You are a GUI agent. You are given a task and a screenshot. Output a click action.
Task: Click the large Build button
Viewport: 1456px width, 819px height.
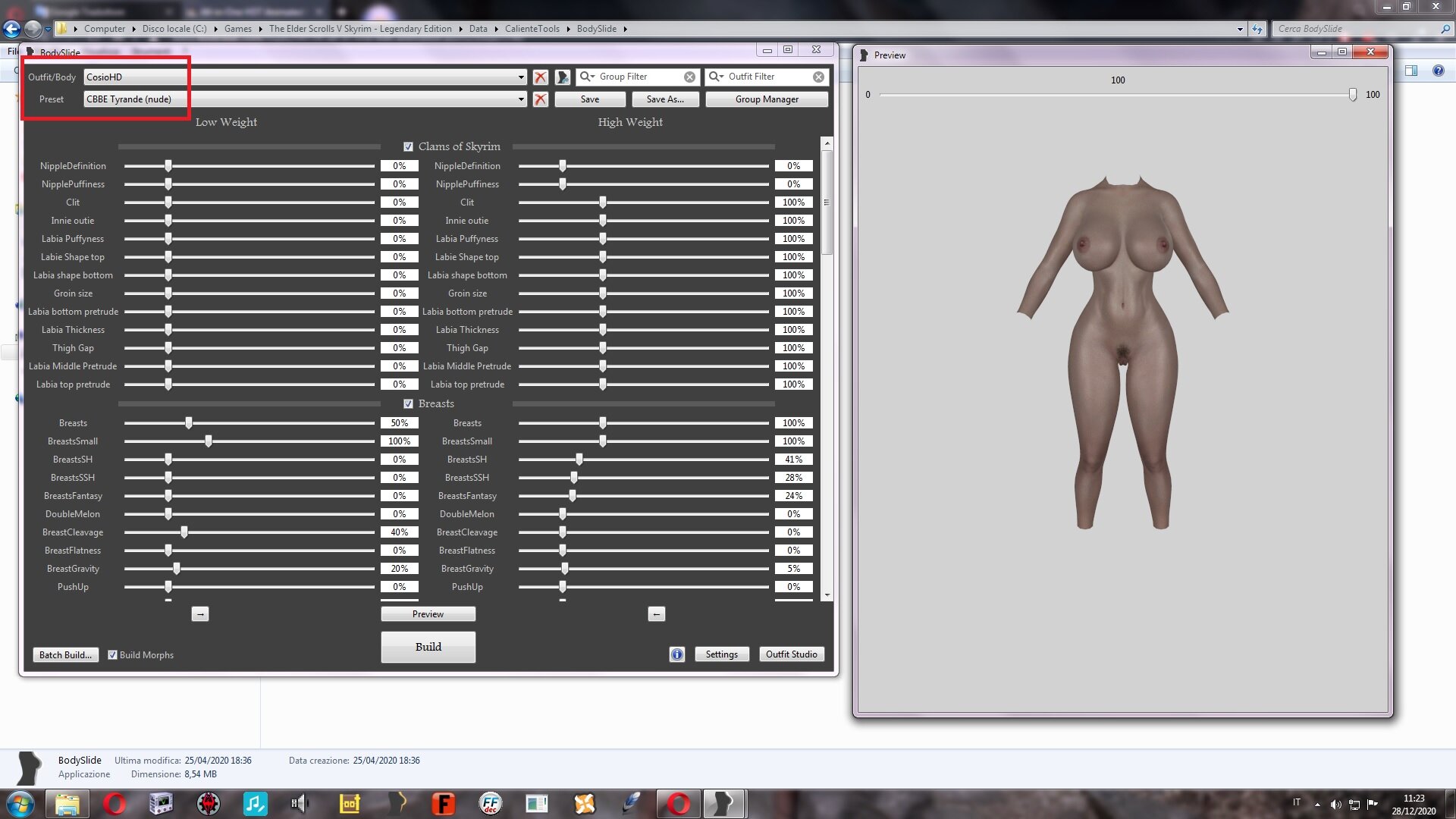point(428,647)
